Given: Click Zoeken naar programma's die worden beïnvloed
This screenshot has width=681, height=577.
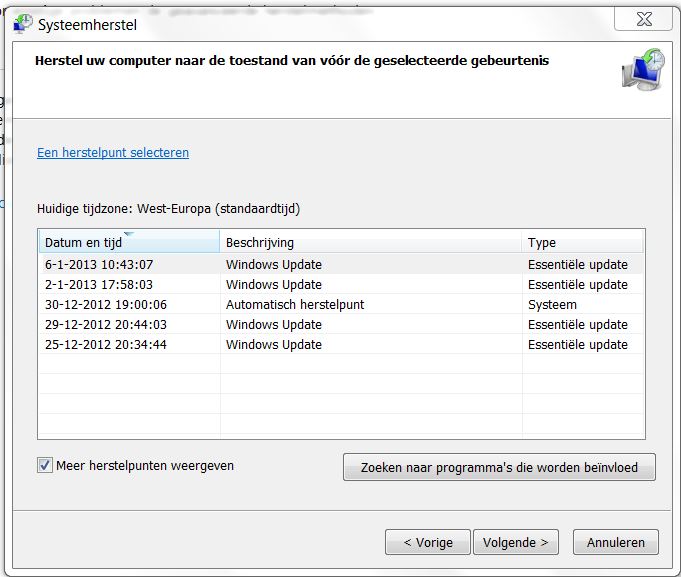Looking at the screenshot, I should tap(499, 467).
